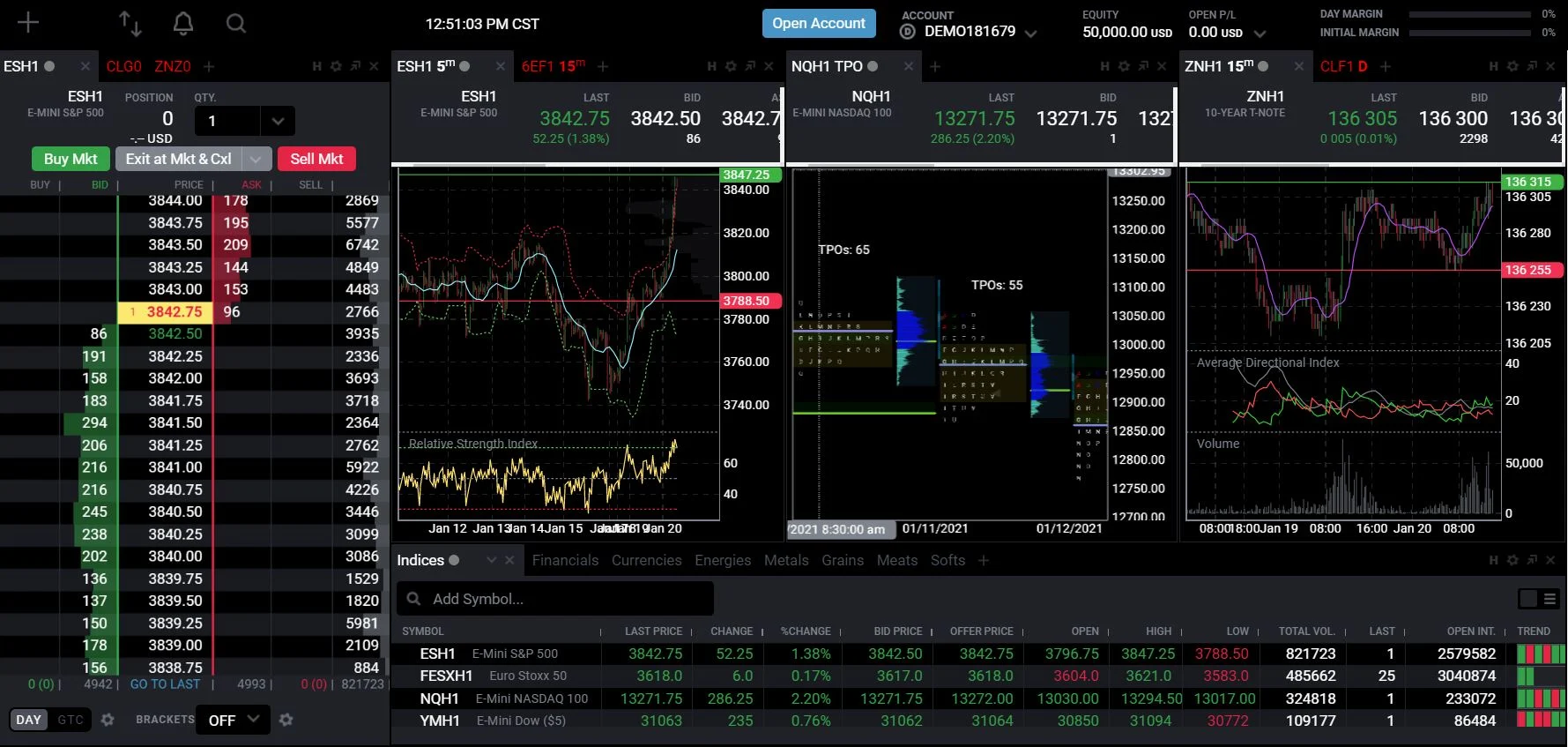Switch to the CLG0 tab
The width and height of the screenshot is (1568, 747).
click(123, 66)
